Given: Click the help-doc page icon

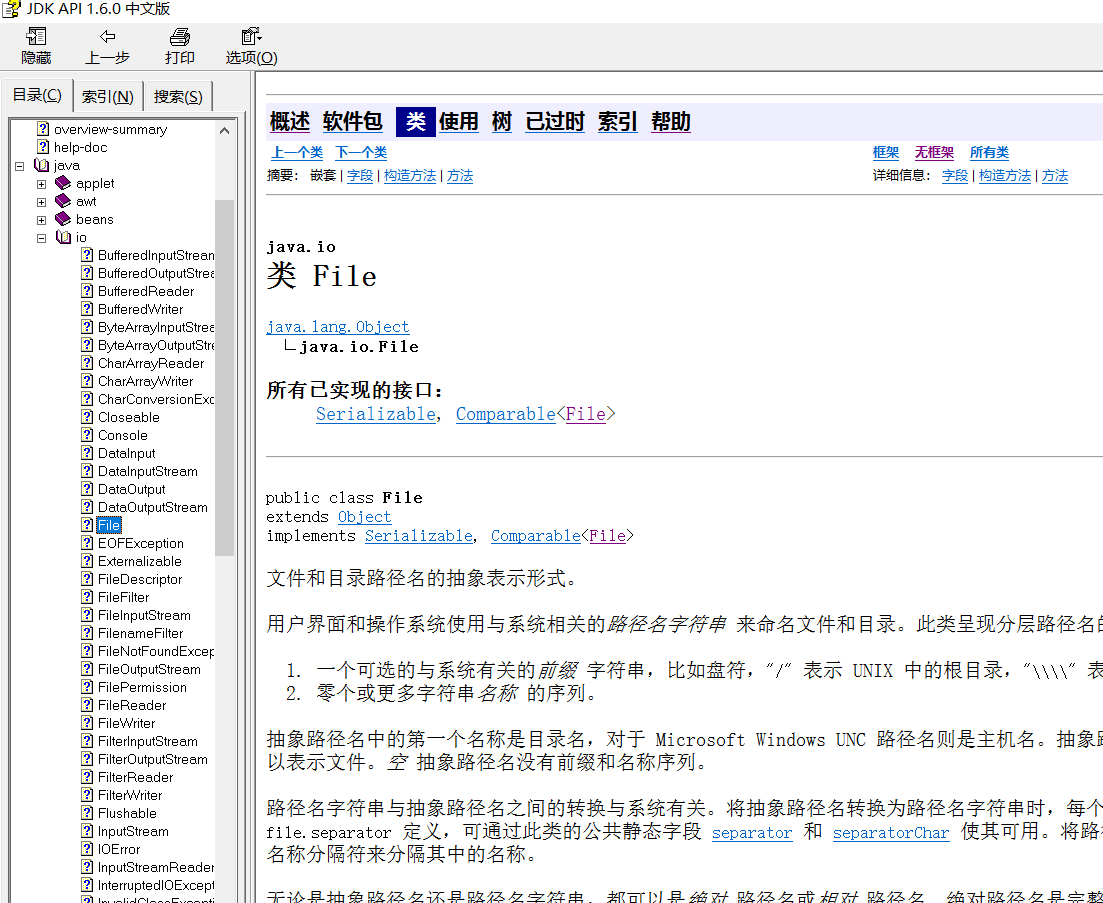Looking at the screenshot, I should point(43,147).
